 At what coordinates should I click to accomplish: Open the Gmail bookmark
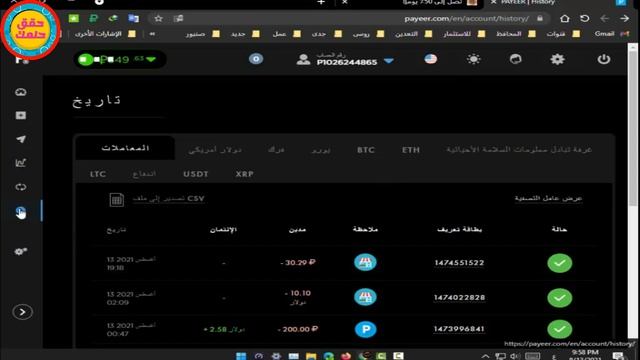coord(611,34)
